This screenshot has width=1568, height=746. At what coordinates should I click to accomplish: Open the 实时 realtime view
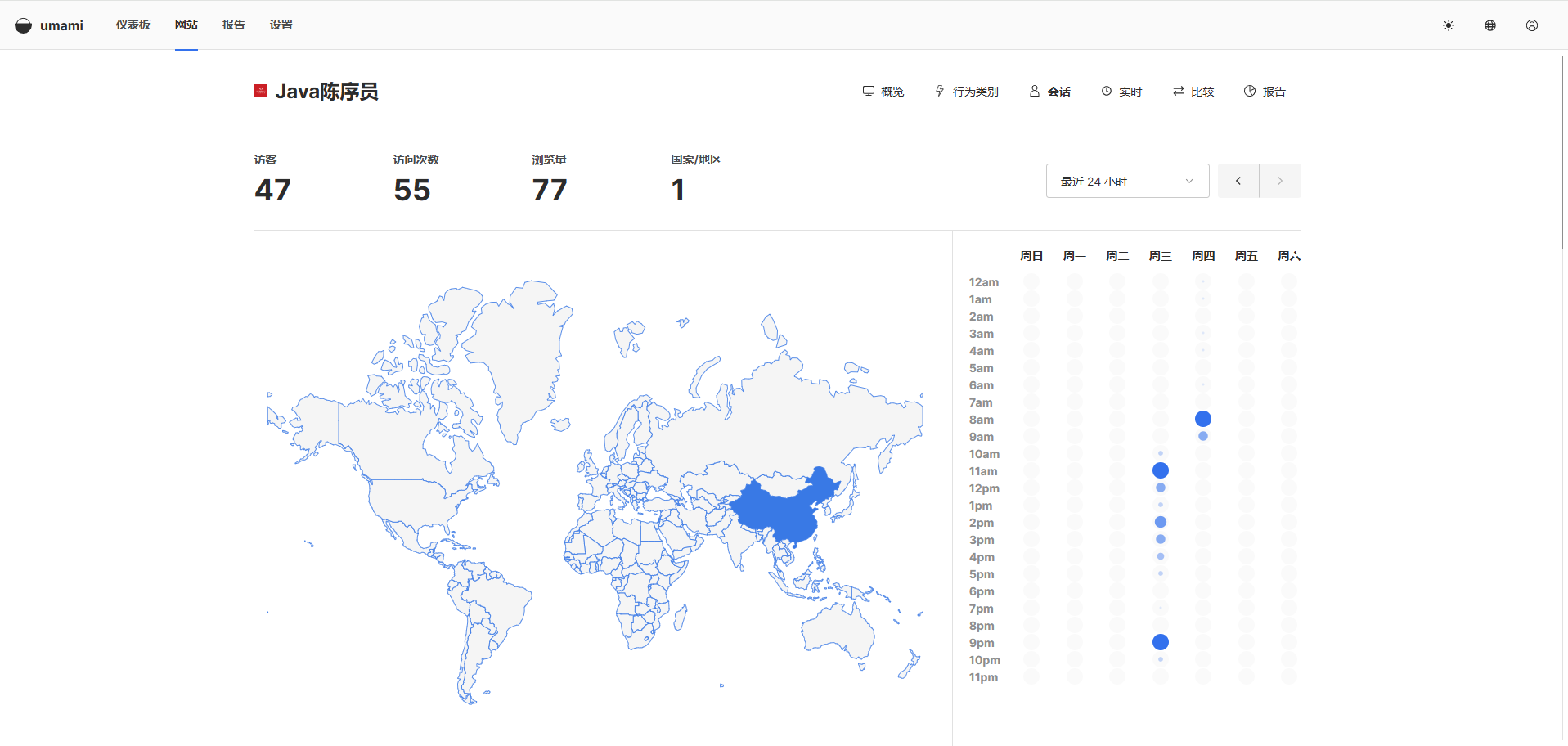pos(1121,92)
